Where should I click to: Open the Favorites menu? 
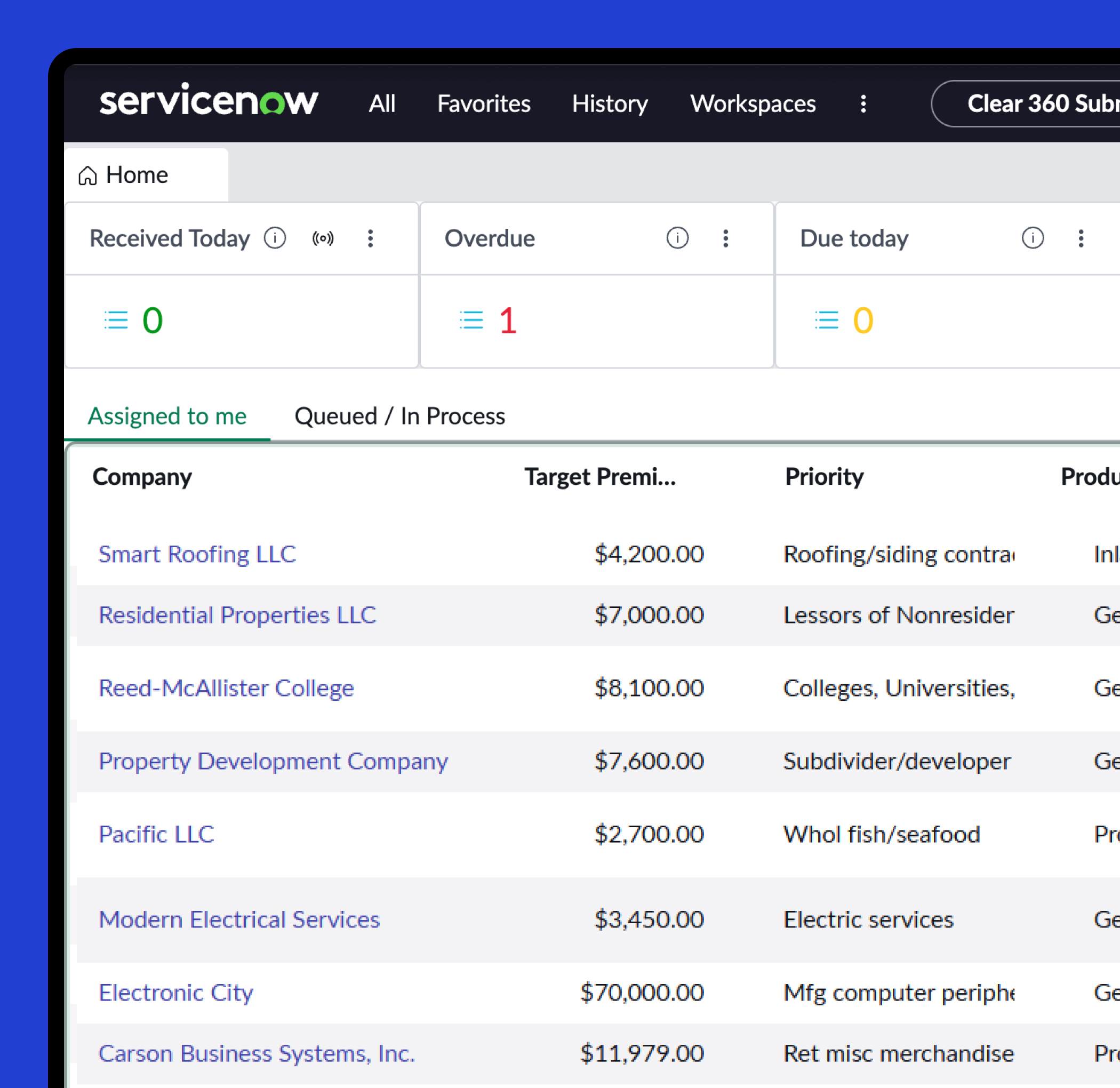483,103
